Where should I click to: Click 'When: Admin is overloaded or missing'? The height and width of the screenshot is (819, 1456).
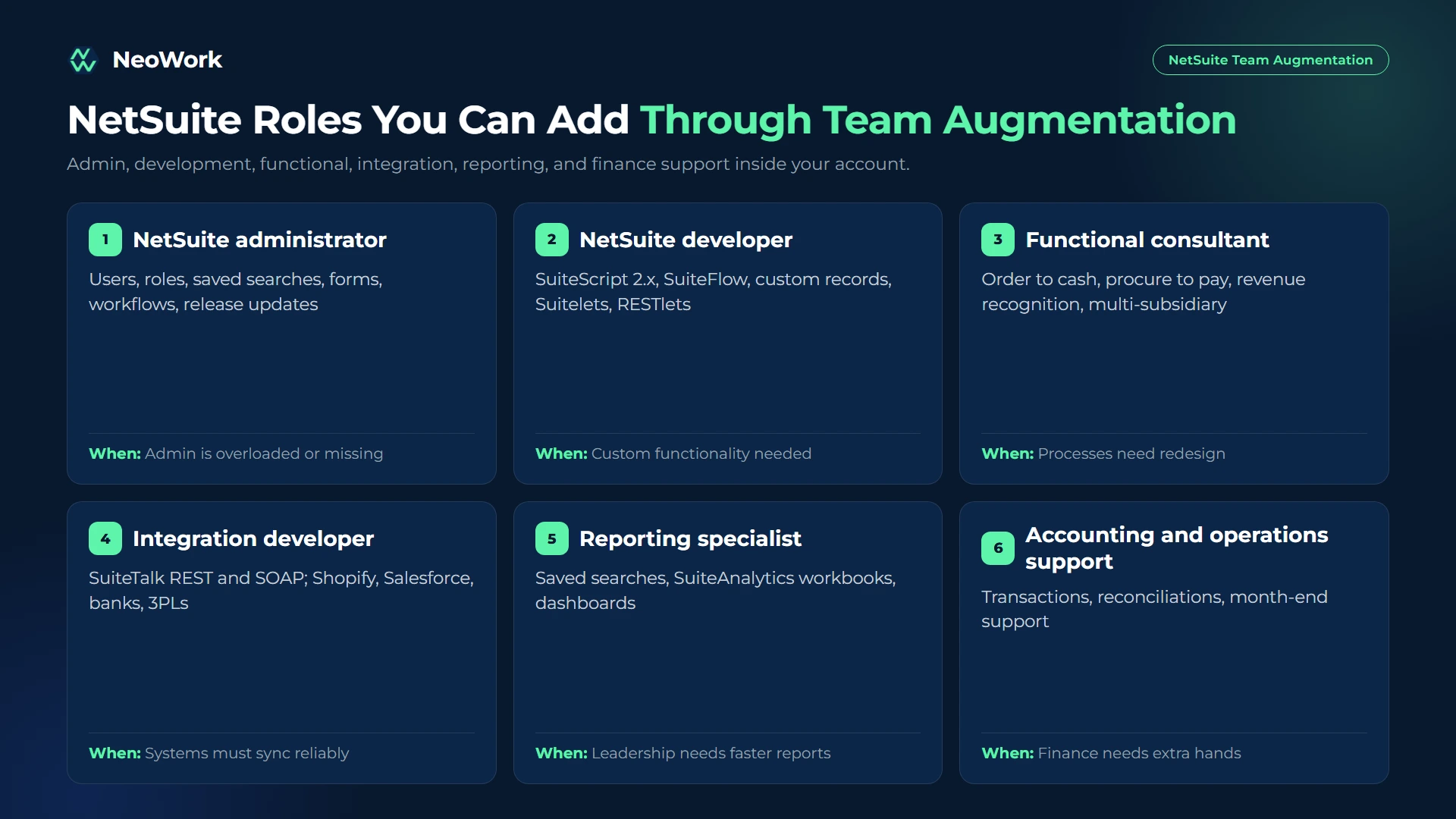[236, 453]
